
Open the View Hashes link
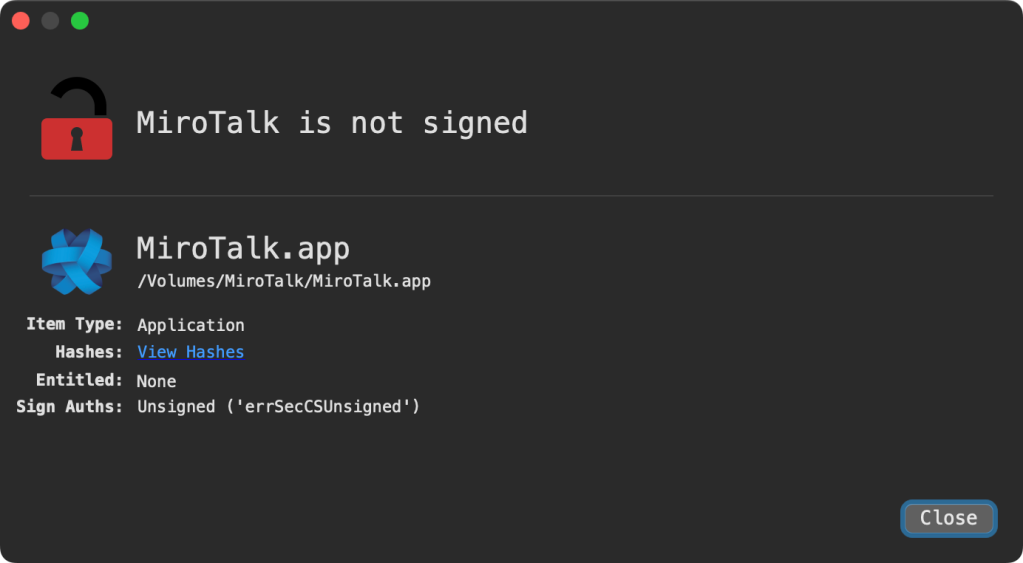[x=190, y=352]
